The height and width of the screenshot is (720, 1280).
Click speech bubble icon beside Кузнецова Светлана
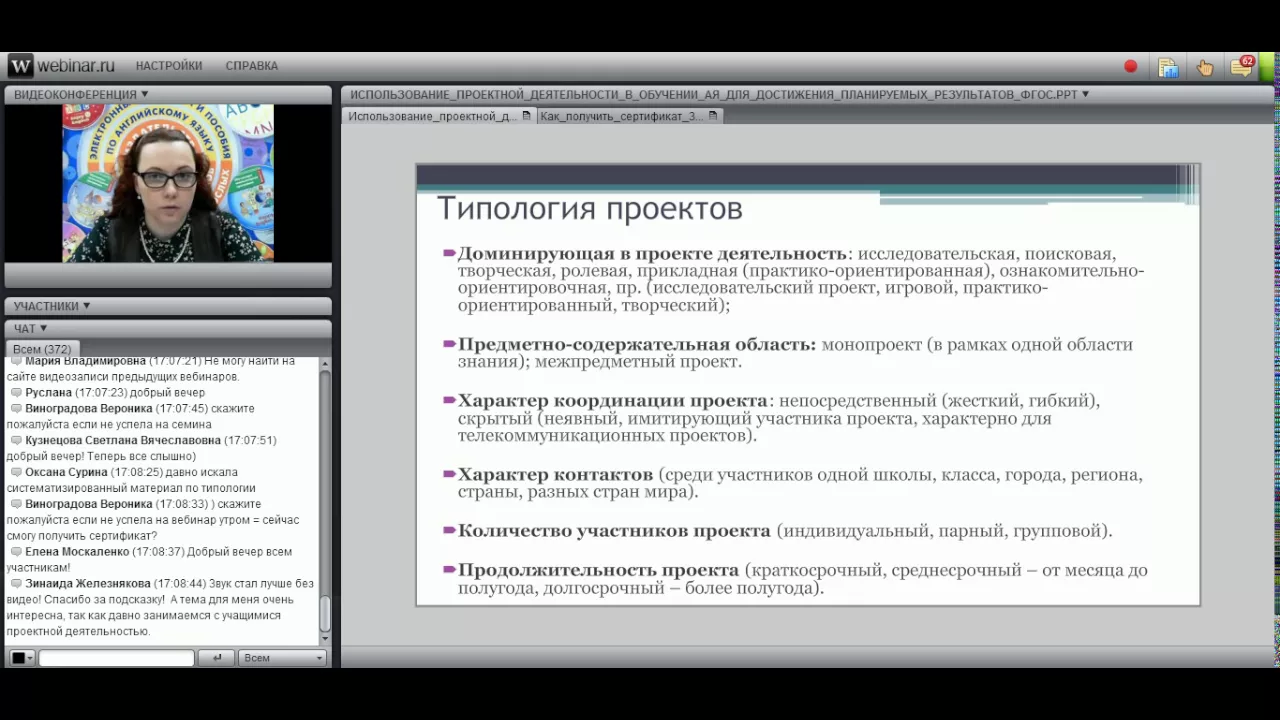click(x=16, y=440)
